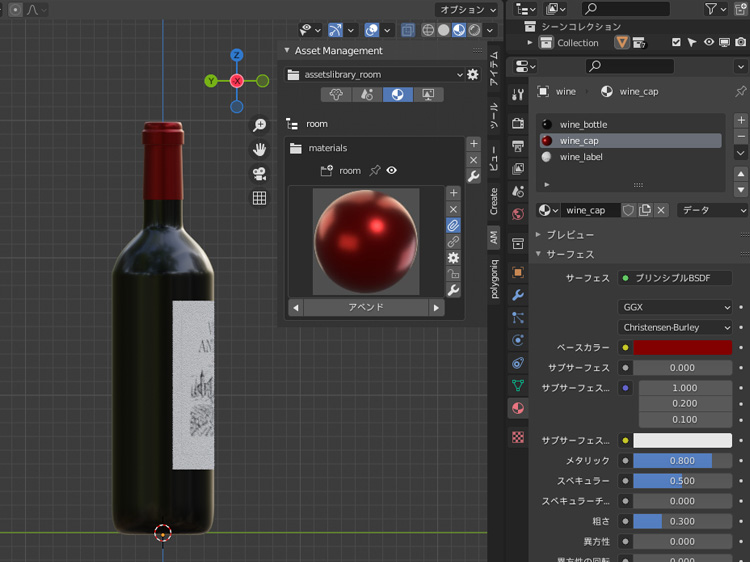Toggle the camera view icon
This screenshot has height=562, width=750.
pos(259,173)
